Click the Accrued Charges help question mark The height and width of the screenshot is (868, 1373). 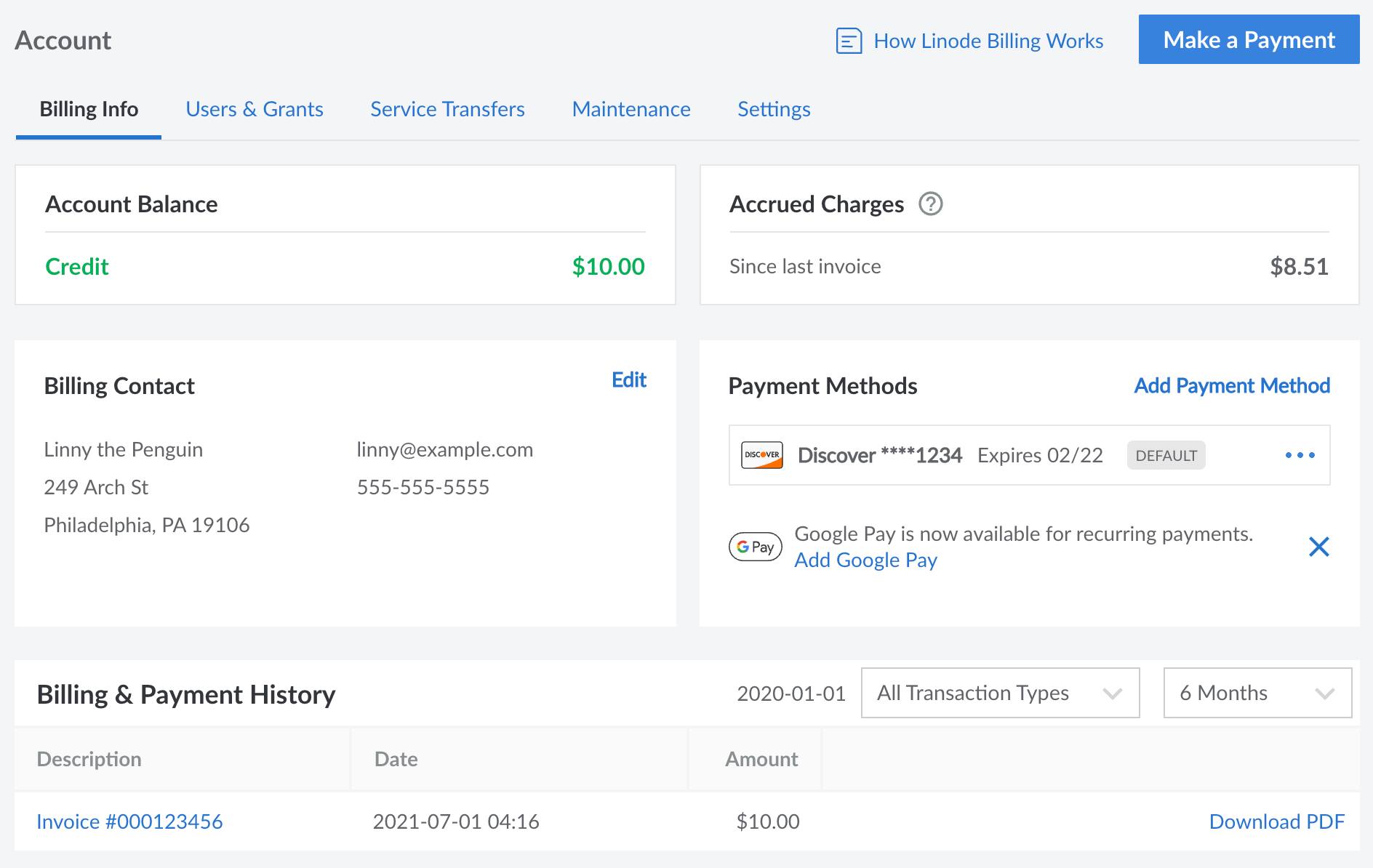[929, 205]
